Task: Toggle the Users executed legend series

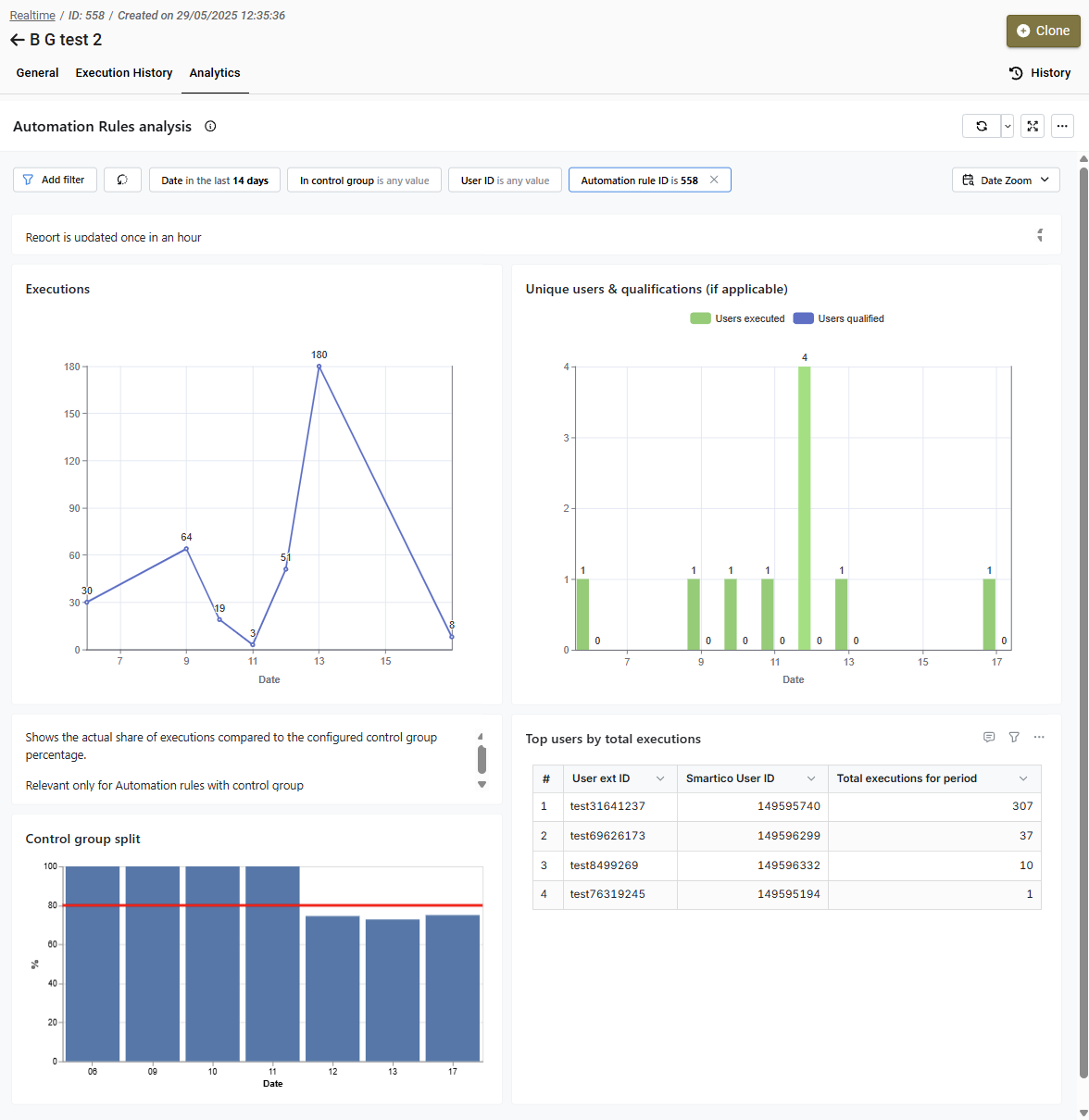Action: coord(737,318)
